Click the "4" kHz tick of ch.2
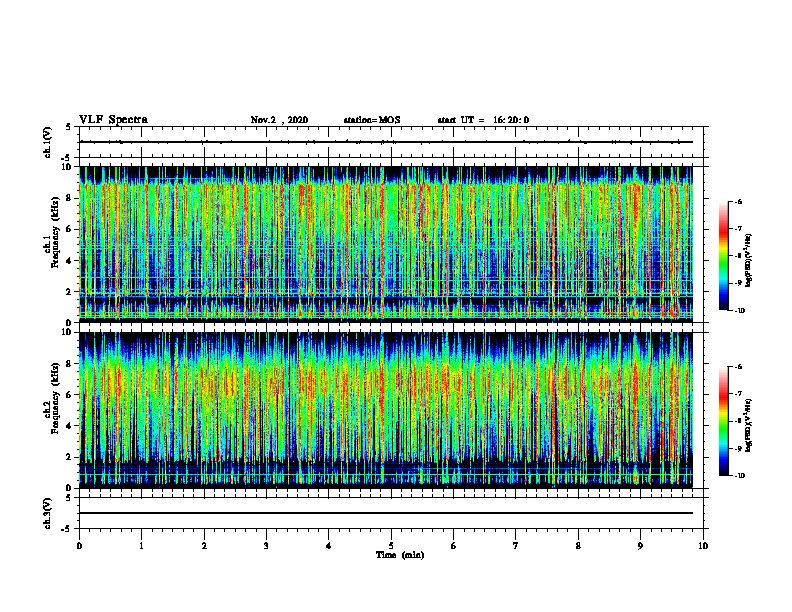This screenshot has height=612, width=792. pyautogui.click(x=69, y=426)
